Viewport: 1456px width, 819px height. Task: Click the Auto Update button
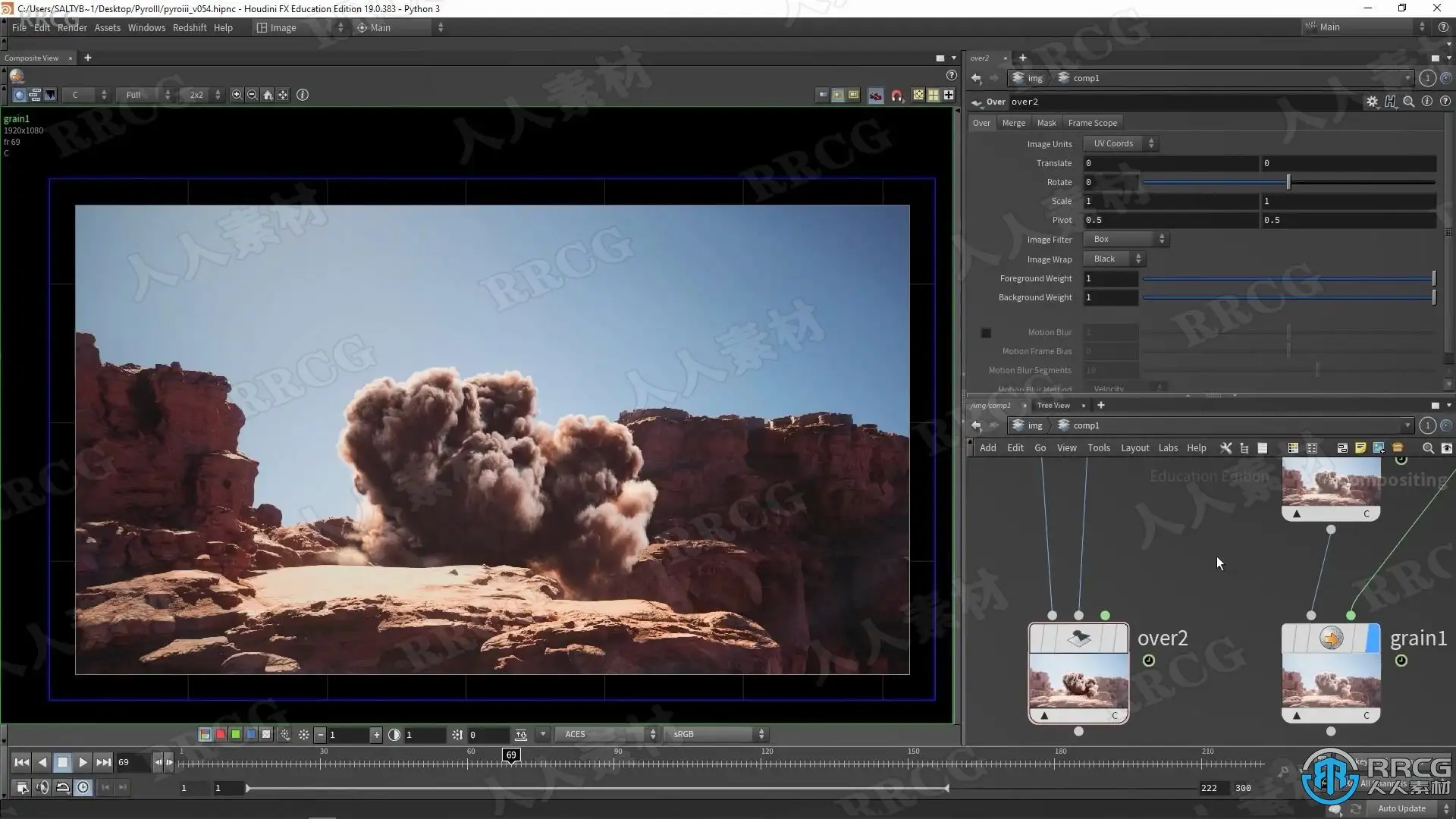[x=1401, y=808]
